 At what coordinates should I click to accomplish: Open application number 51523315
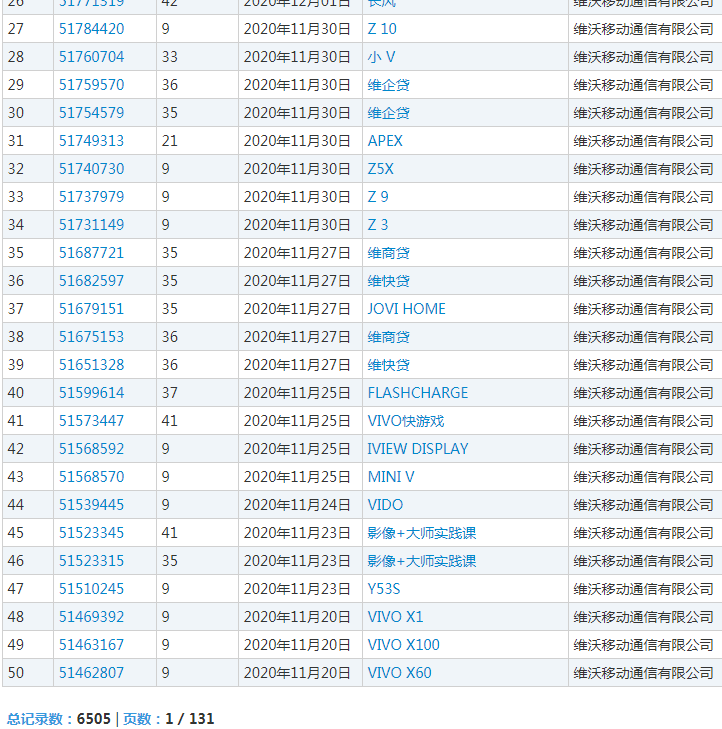[91, 561]
